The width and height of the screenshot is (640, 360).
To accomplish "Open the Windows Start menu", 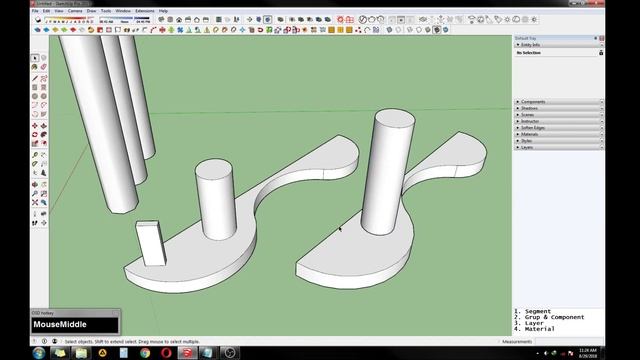I will [x=39, y=353].
